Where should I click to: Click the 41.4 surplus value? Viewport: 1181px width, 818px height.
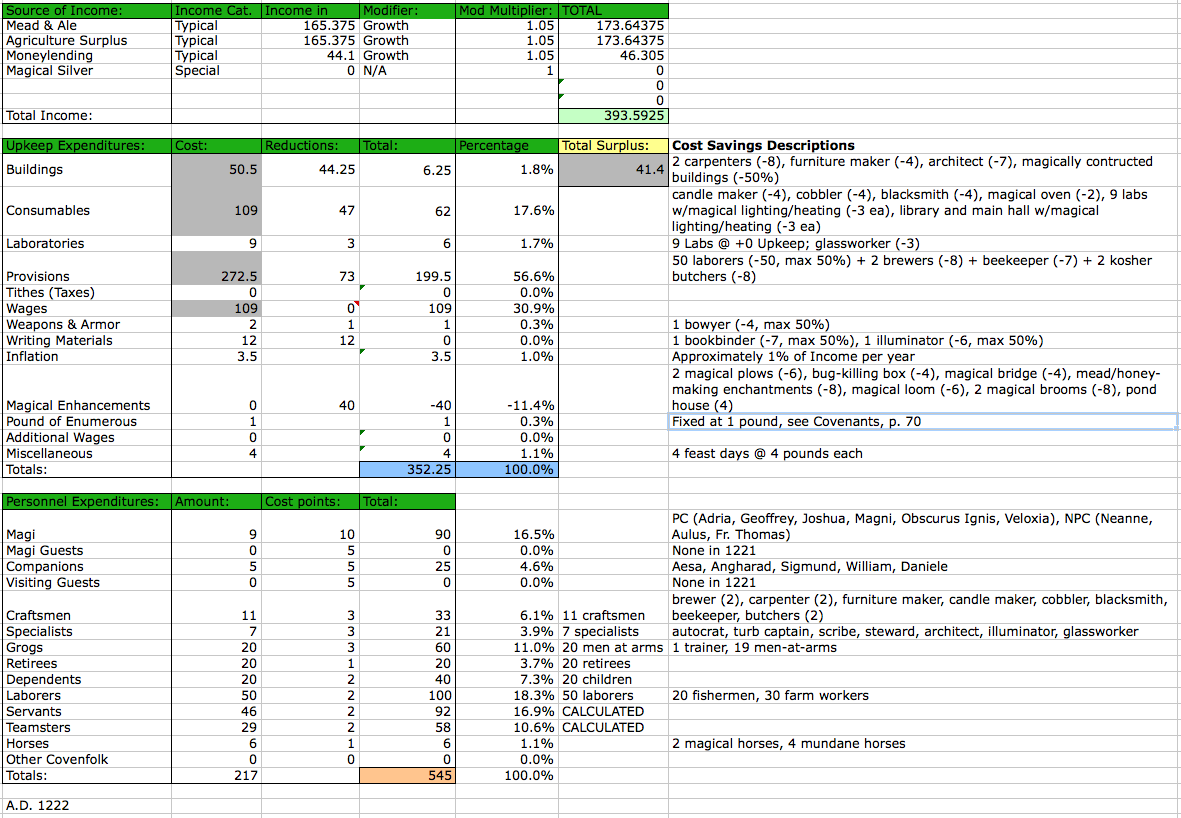pos(613,170)
